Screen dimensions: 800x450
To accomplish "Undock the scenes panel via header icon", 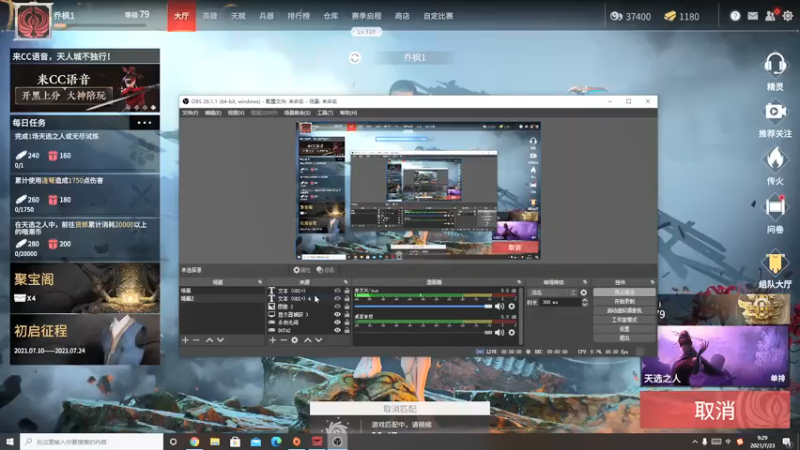I will click(x=260, y=282).
